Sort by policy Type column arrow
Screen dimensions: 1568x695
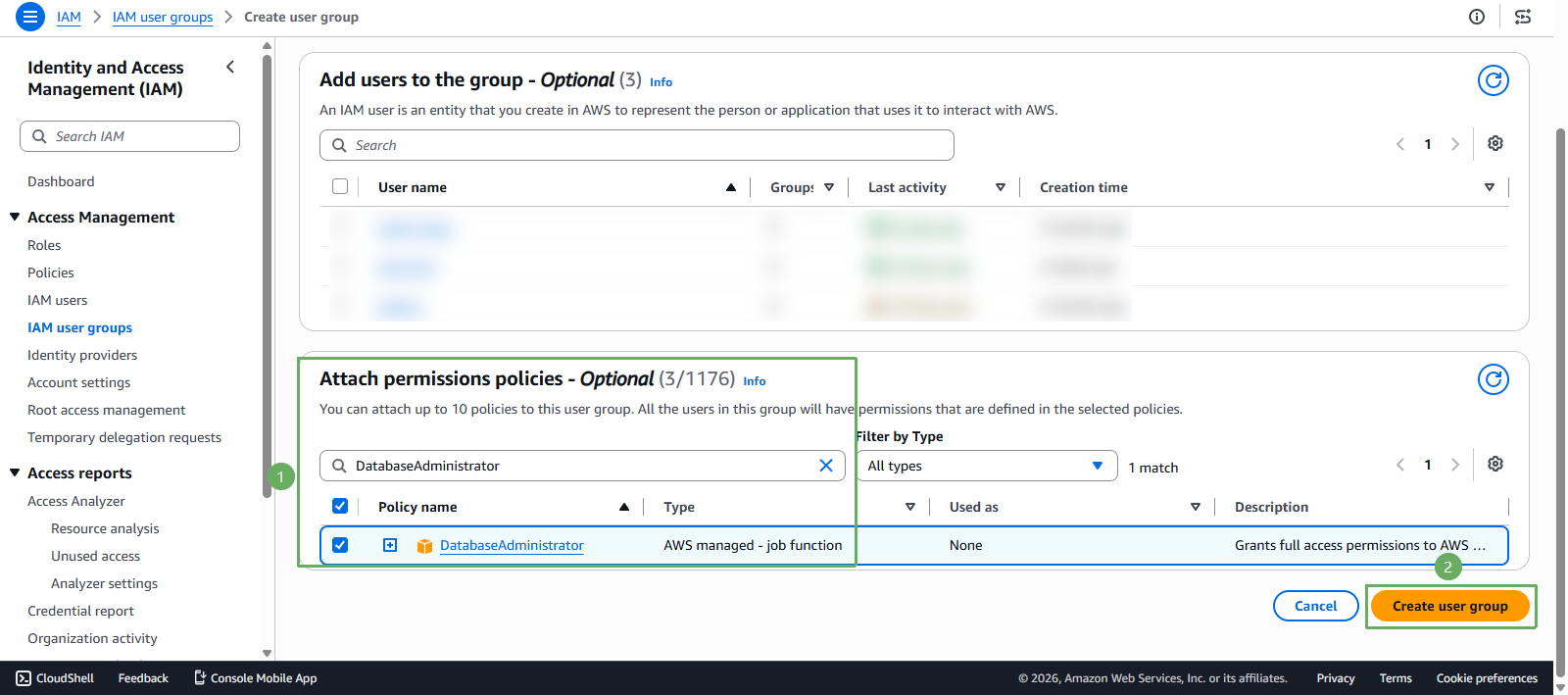click(910, 507)
